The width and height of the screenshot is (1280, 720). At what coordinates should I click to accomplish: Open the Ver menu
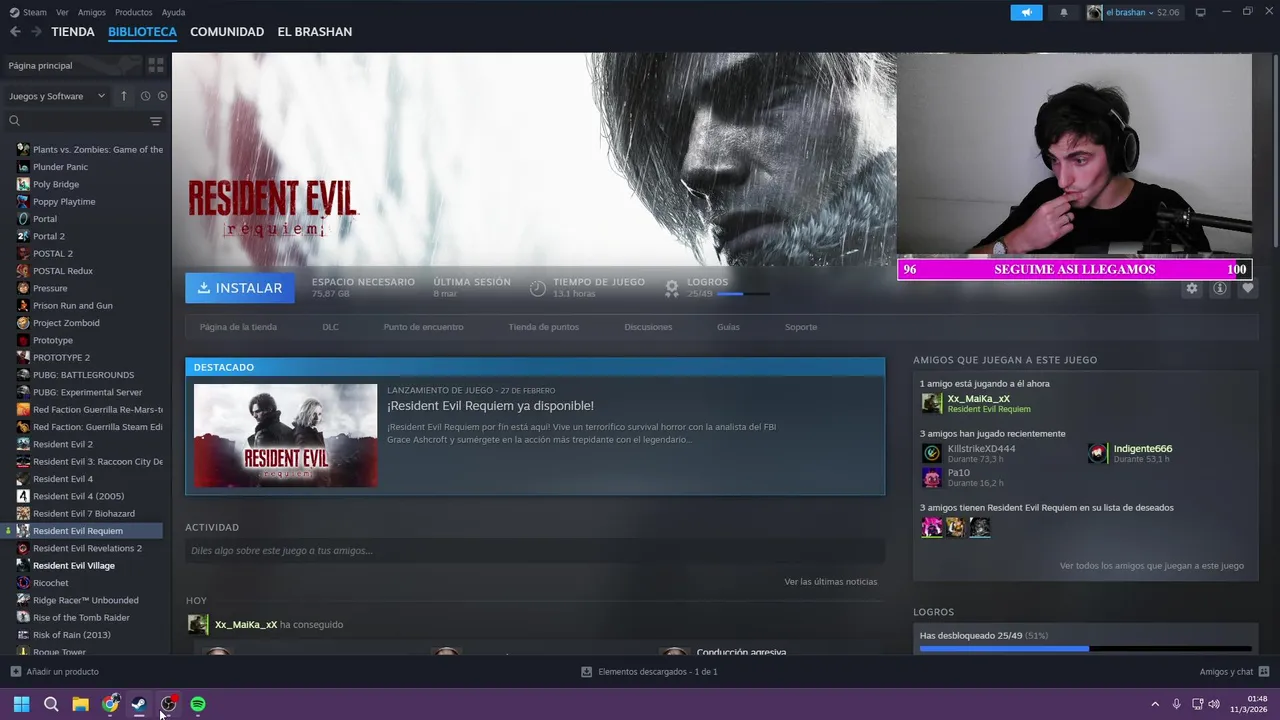tap(62, 12)
